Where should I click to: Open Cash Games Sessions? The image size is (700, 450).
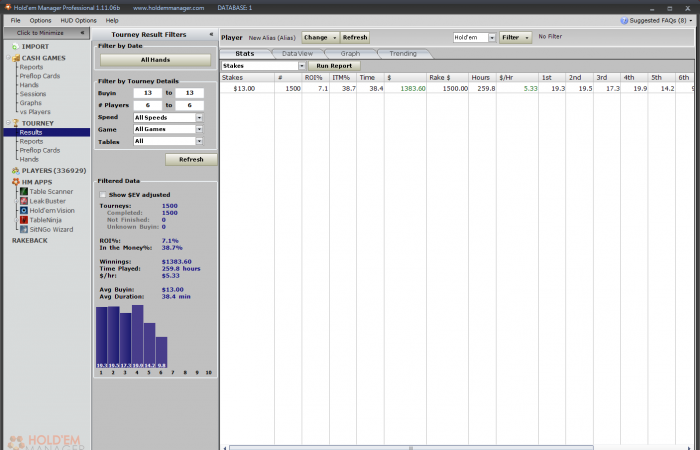(33, 94)
